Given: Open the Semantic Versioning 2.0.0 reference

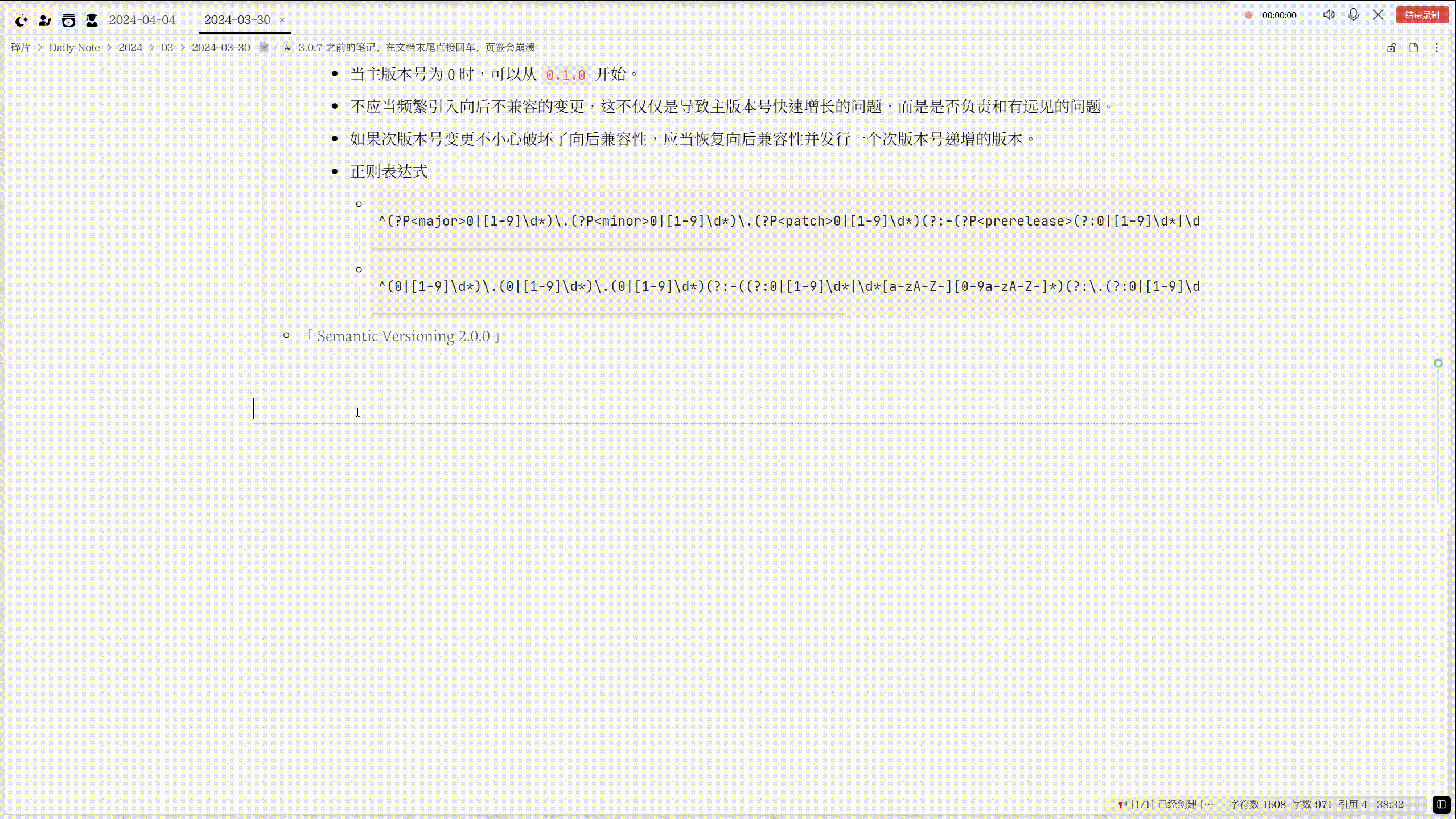Looking at the screenshot, I should [402, 336].
